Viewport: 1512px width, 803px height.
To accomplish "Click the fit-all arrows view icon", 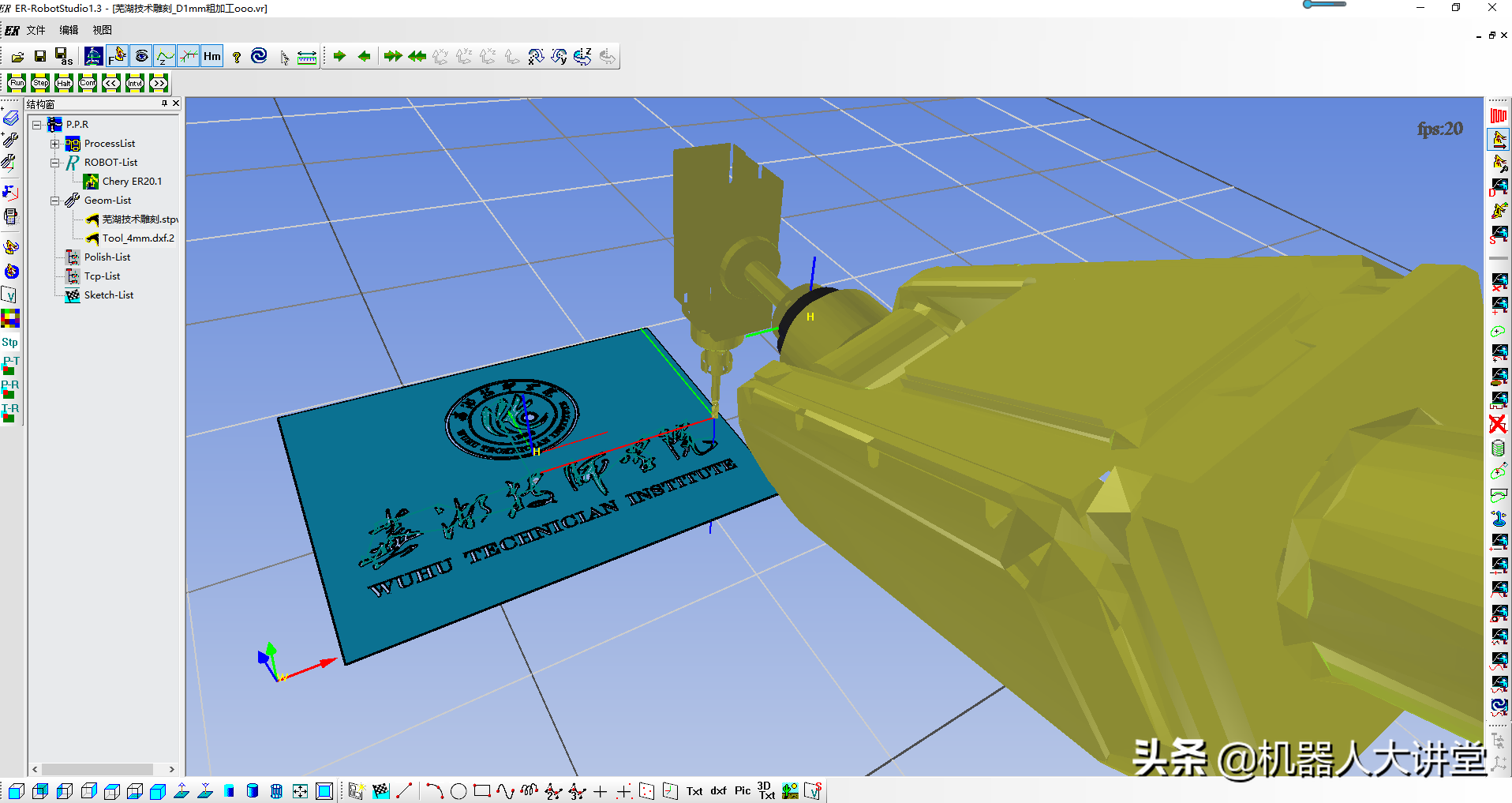I will [300, 791].
